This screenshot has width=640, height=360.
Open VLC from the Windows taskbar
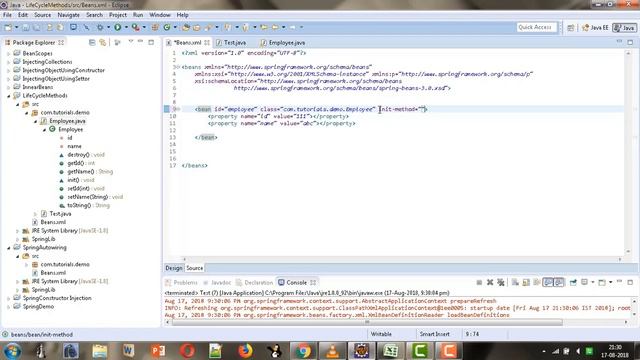333,351
